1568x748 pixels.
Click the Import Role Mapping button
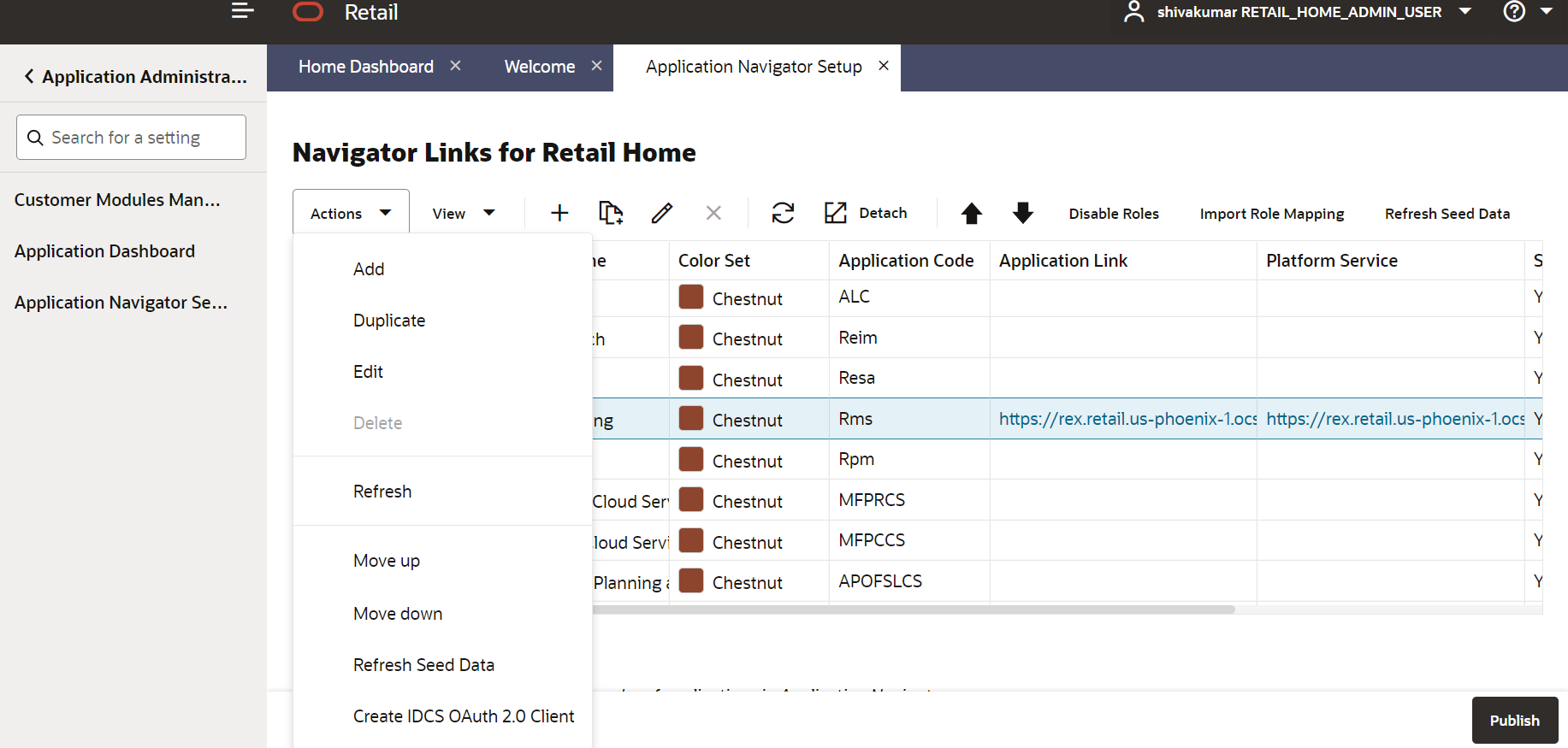[1272, 214]
